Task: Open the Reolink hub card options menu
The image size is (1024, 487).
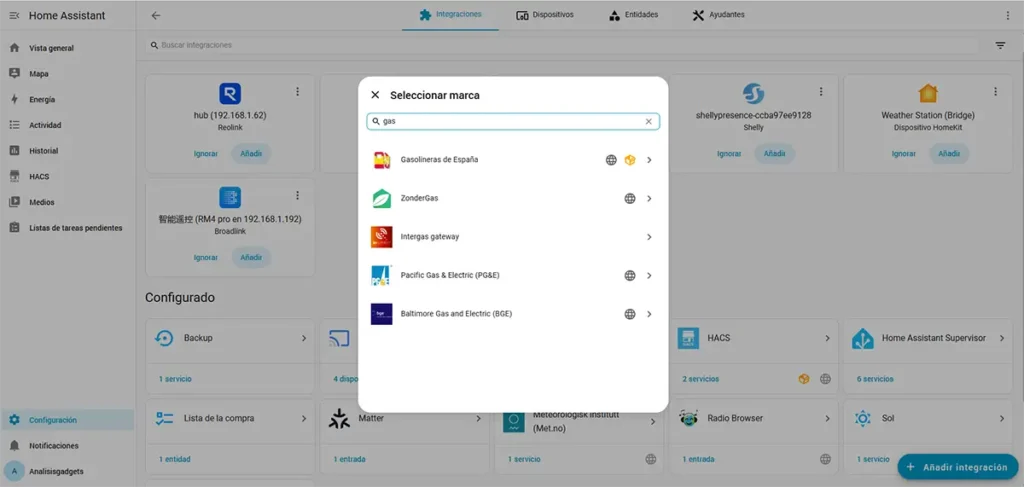Action: 298,91
